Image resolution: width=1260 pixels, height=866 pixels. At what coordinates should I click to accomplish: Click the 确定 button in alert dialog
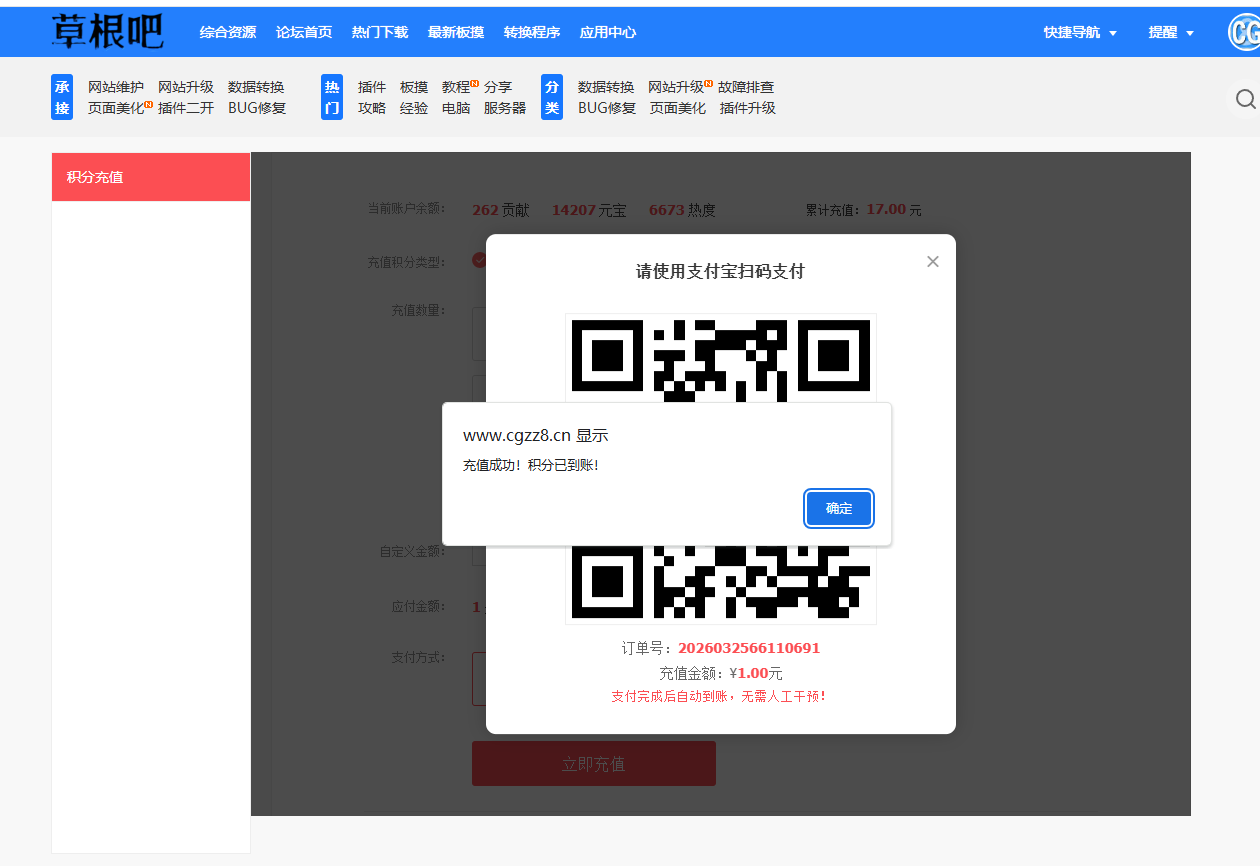coord(839,508)
